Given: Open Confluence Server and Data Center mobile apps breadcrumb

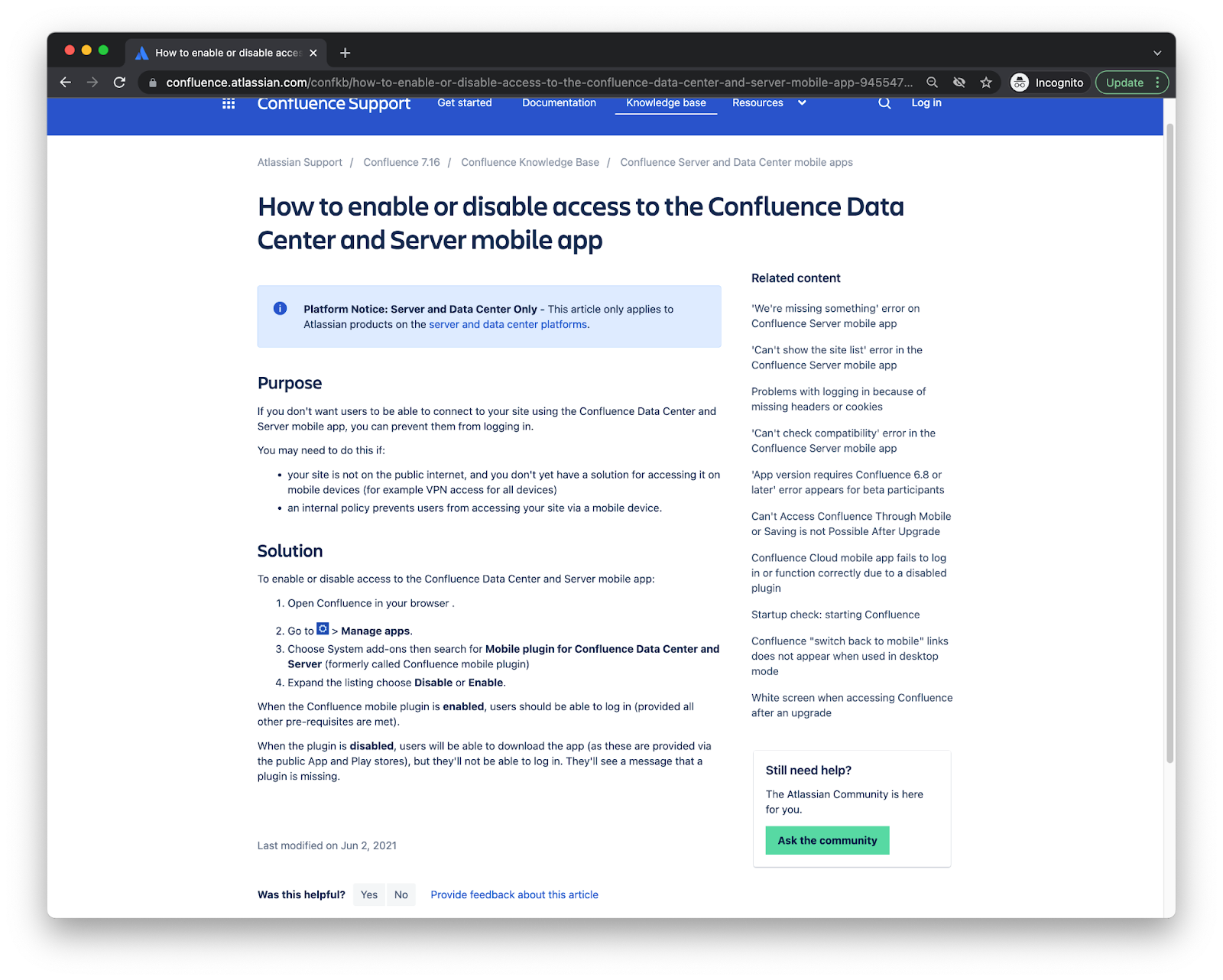Looking at the screenshot, I should pyautogui.click(x=736, y=163).
